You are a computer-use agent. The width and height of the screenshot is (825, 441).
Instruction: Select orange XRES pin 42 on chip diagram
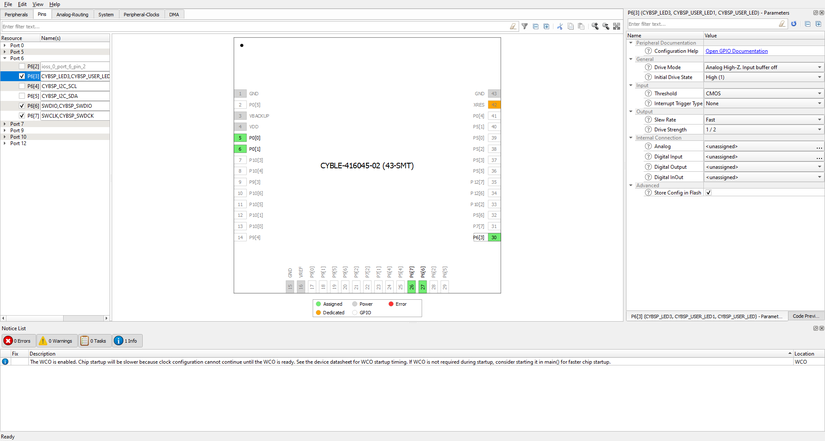pos(494,105)
